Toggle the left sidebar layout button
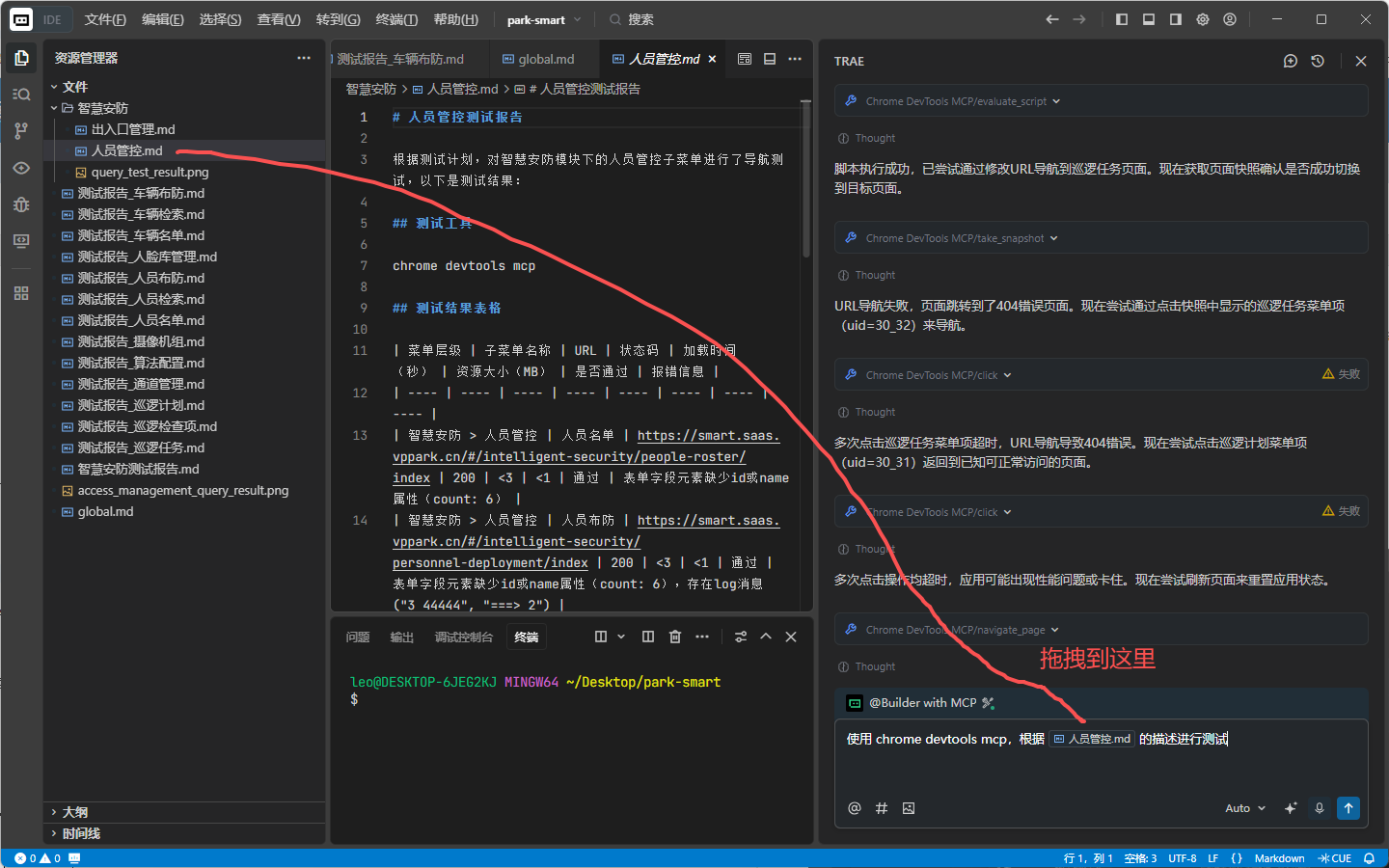Image resolution: width=1389 pixels, height=868 pixels. (x=1122, y=19)
